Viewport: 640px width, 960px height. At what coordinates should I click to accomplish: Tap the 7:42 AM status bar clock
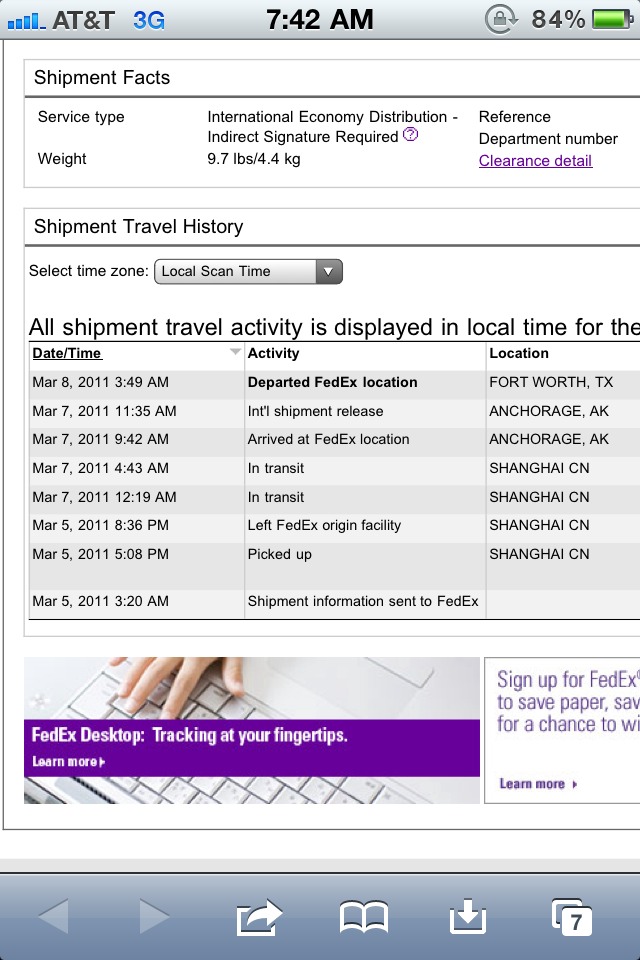pyautogui.click(x=320, y=20)
